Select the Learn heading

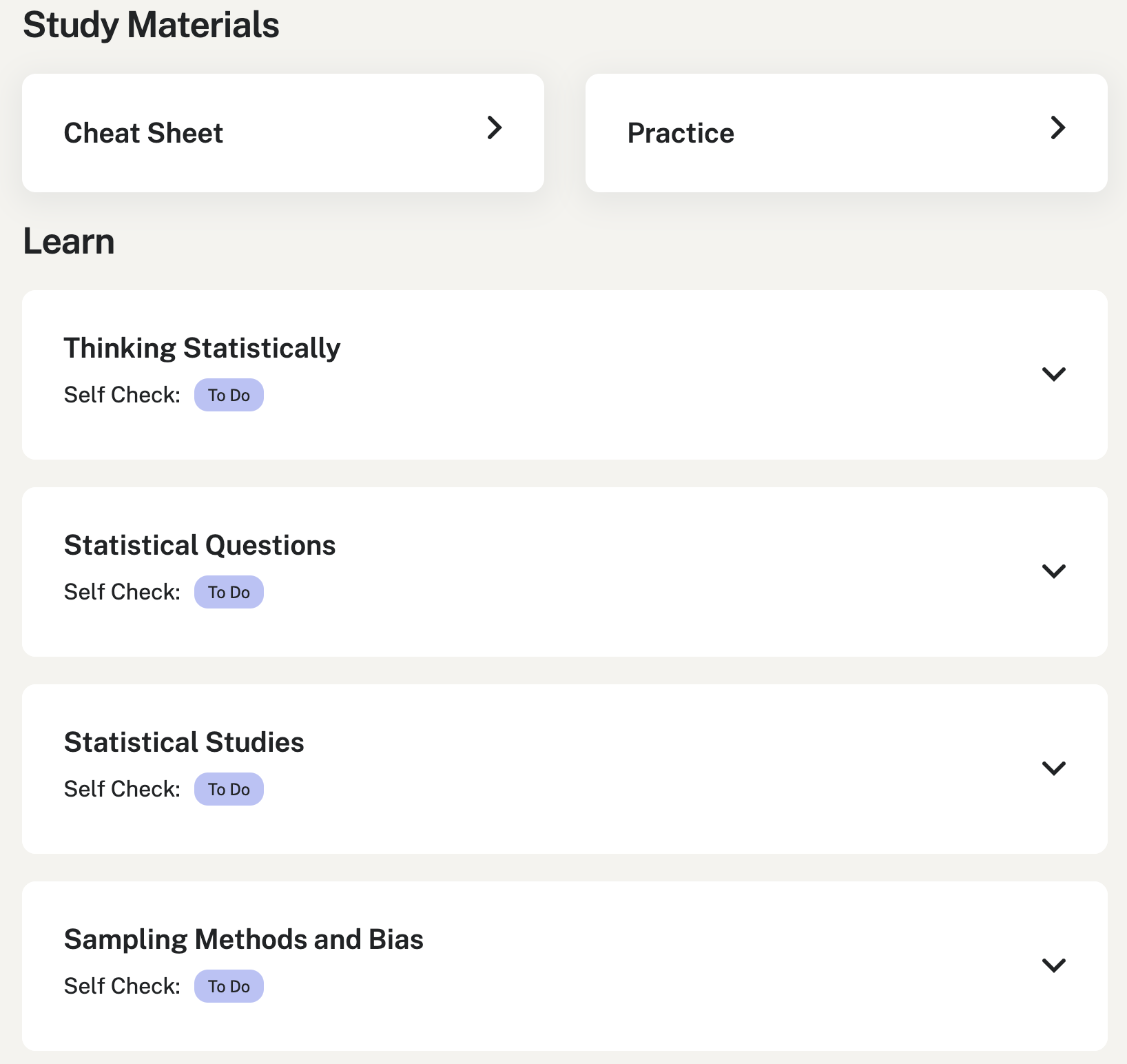click(x=69, y=241)
